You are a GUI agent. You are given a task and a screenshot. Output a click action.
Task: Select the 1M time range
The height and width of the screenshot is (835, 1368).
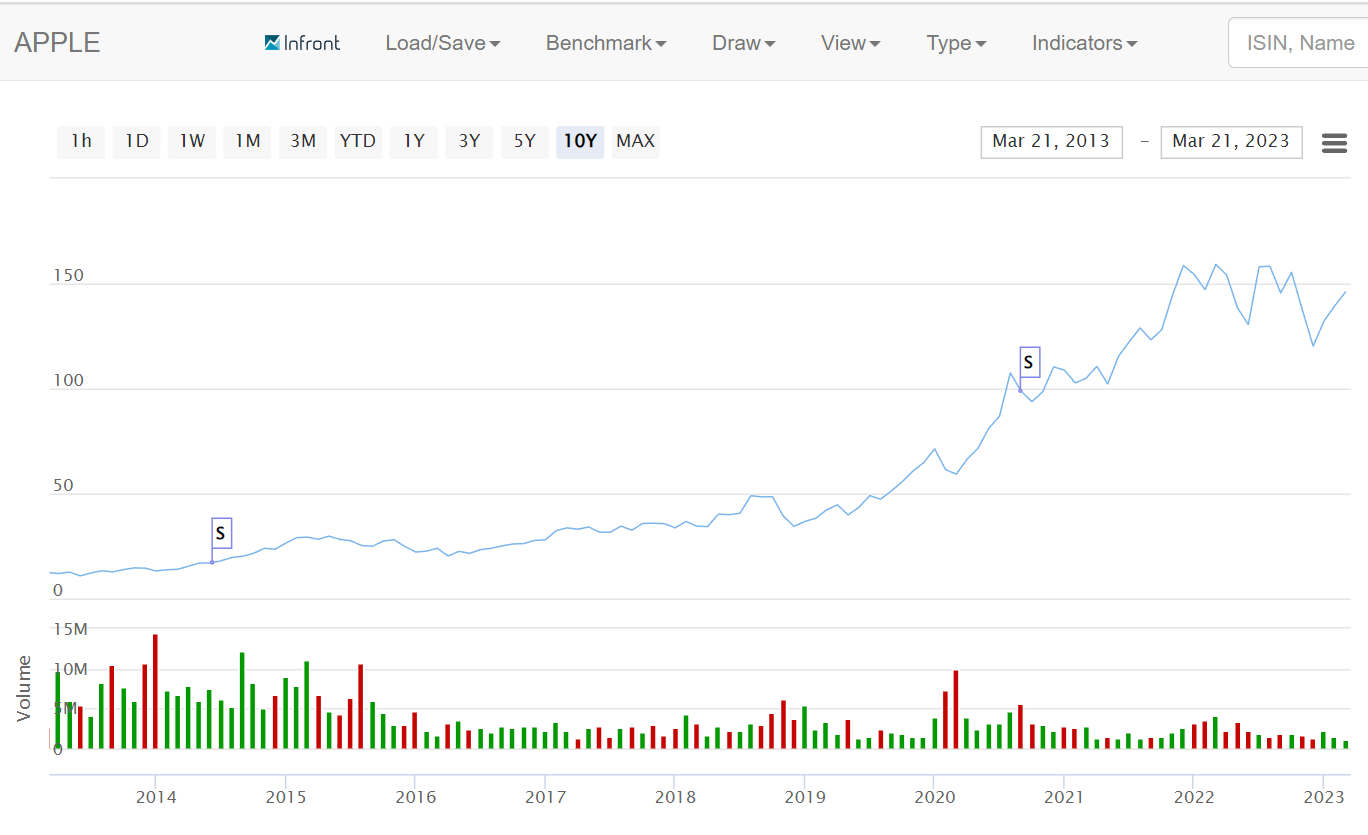click(x=247, y=141)
